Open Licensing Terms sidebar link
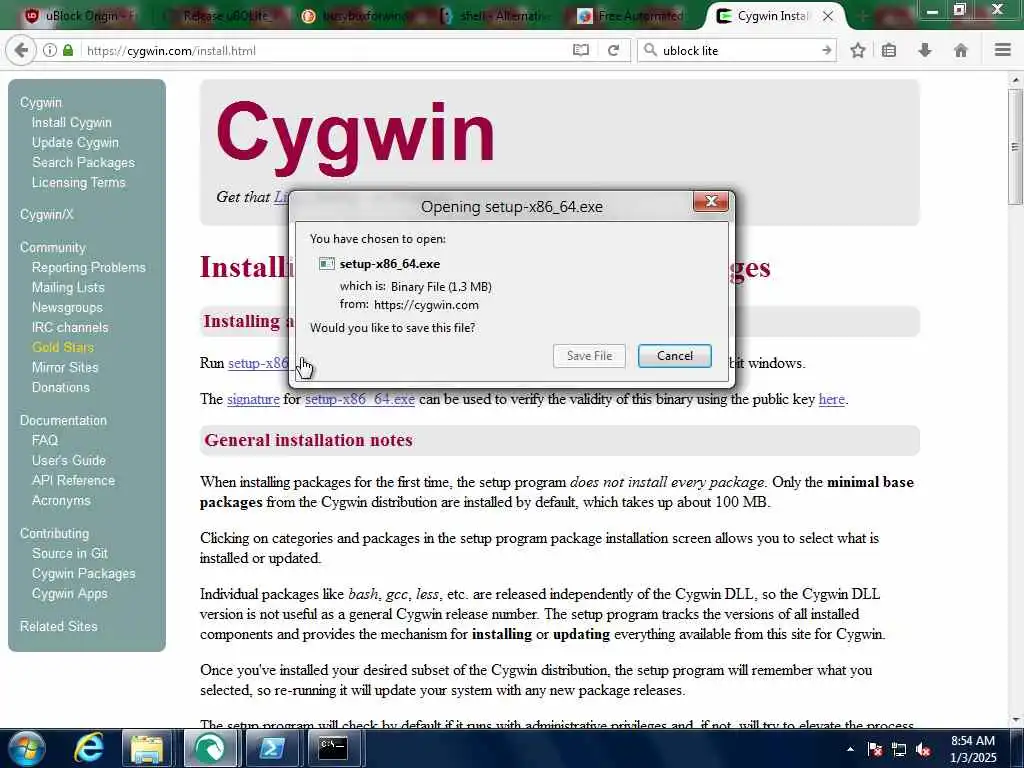The width and height of the screenshot is (1024, 768). (x=78, y=182)
